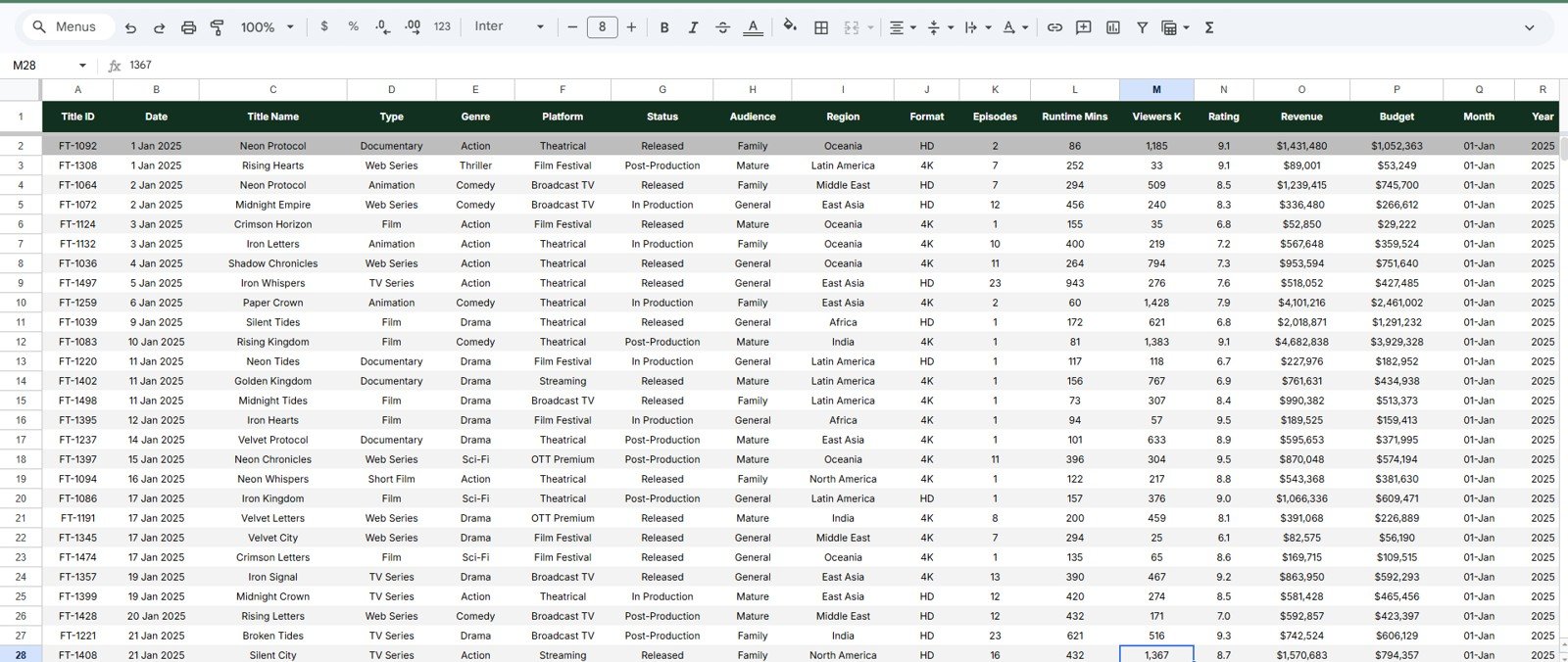Collapse the toolbar with the chevron
Viewport: 1568px width, 662px height.
tap(1529, 27)
